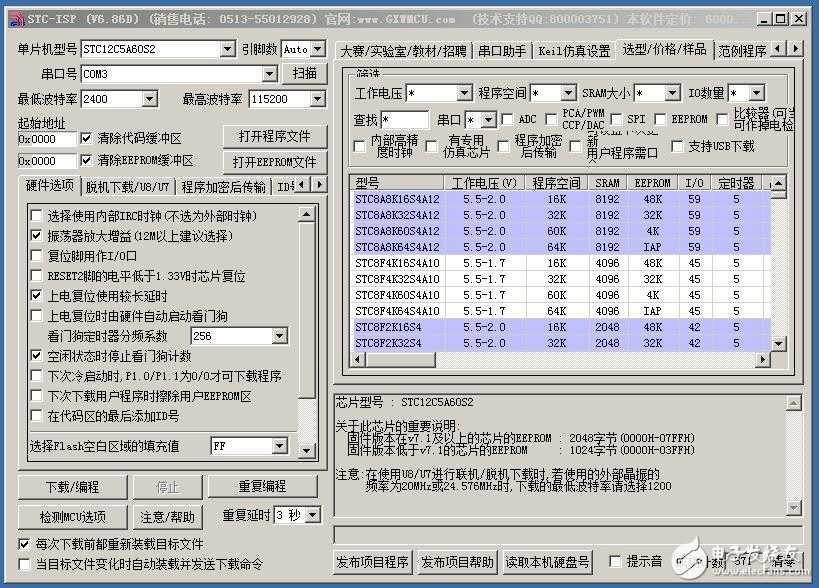Open the 程序空间 filter dropdown
This screenshot has height=588, width=819.
pos(568,93)
